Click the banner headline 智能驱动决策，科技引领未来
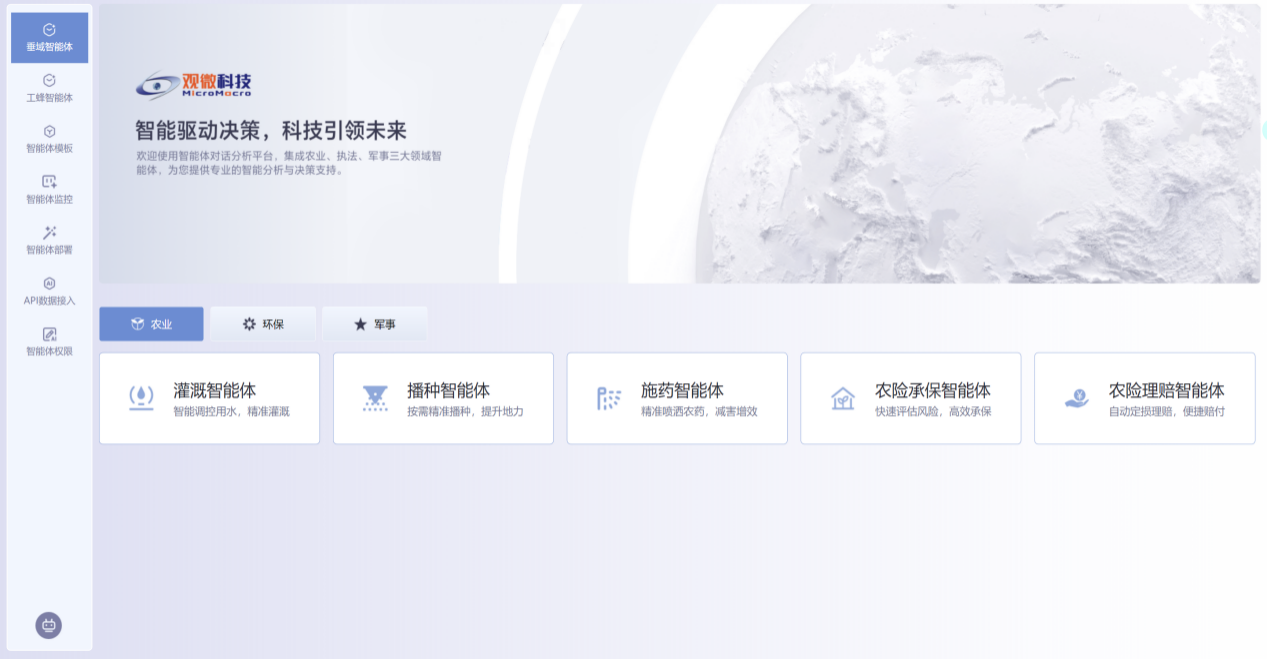 point(271,131)
